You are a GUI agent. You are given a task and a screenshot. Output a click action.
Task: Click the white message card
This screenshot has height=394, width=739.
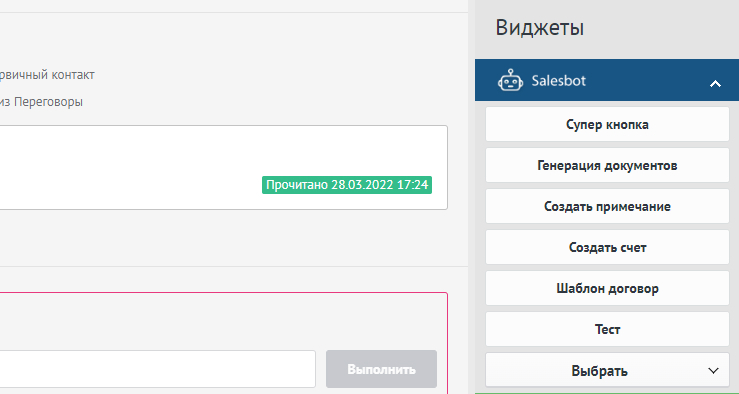point(224,167)
